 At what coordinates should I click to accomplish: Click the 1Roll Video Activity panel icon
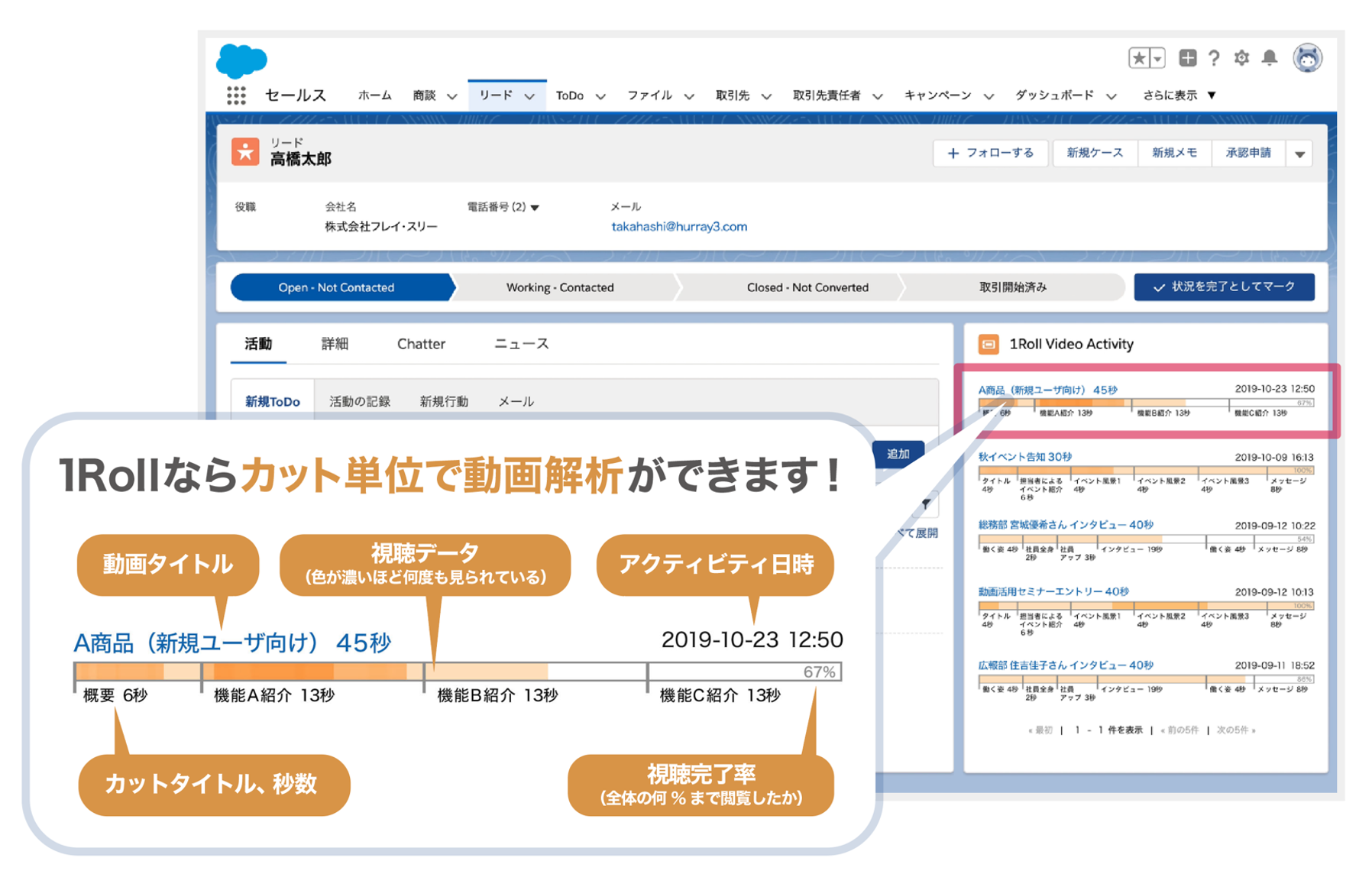pyautogui.click(x=989, y=345)
